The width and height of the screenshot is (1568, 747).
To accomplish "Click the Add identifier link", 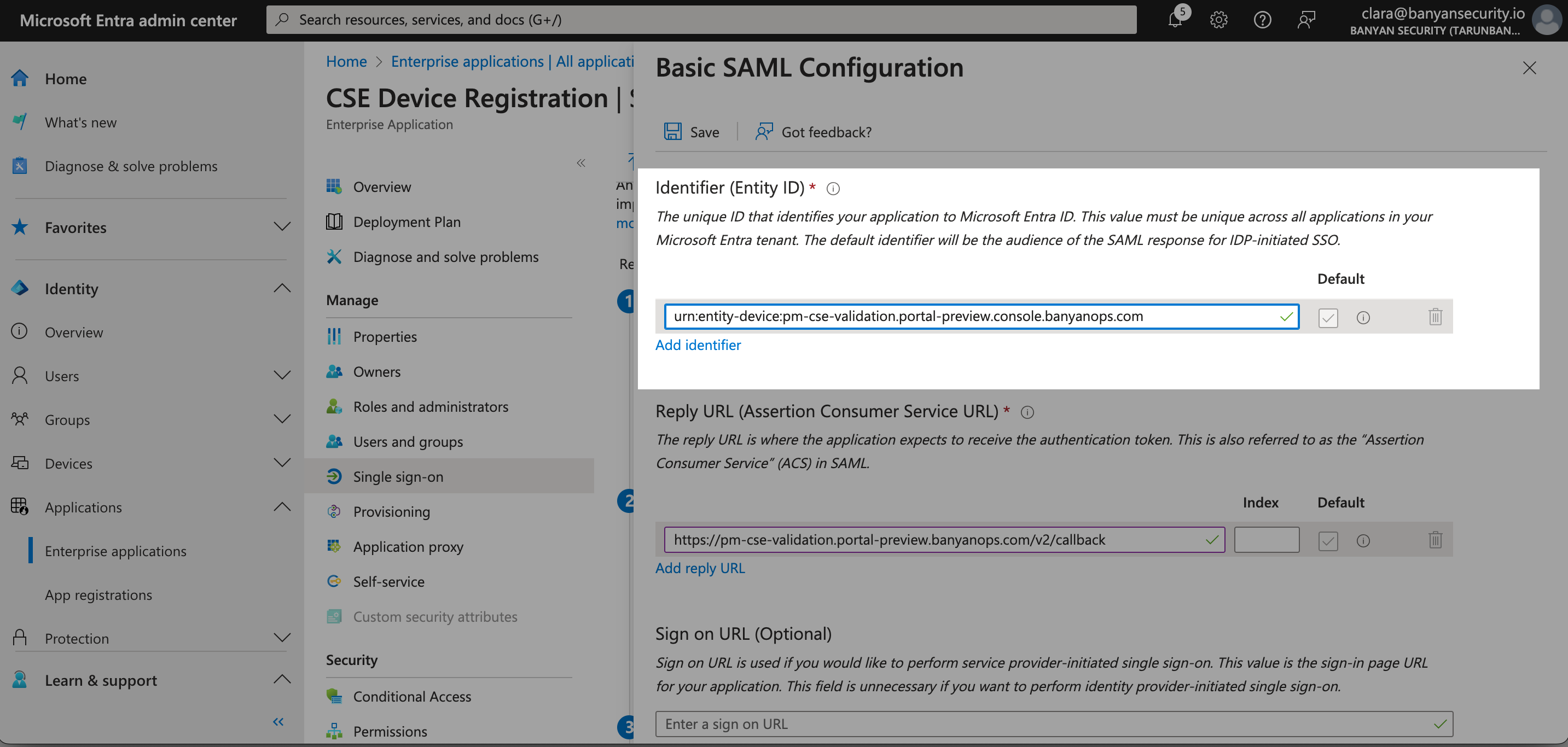I will coord(698,345).
